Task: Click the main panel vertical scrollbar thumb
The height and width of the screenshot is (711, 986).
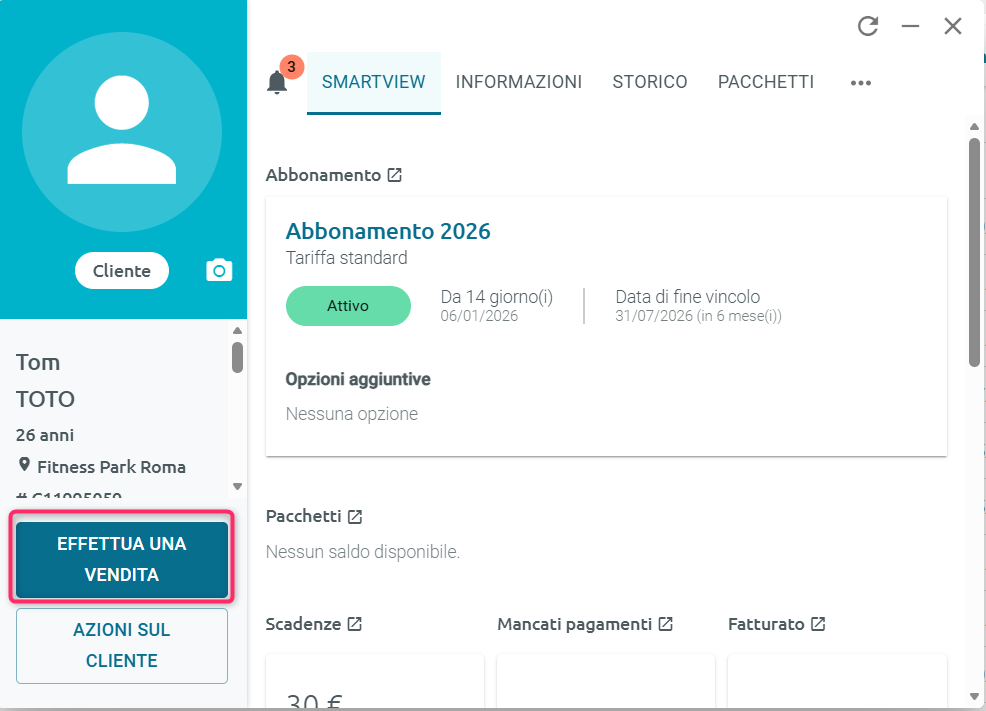Action: [x=974, y=253]
